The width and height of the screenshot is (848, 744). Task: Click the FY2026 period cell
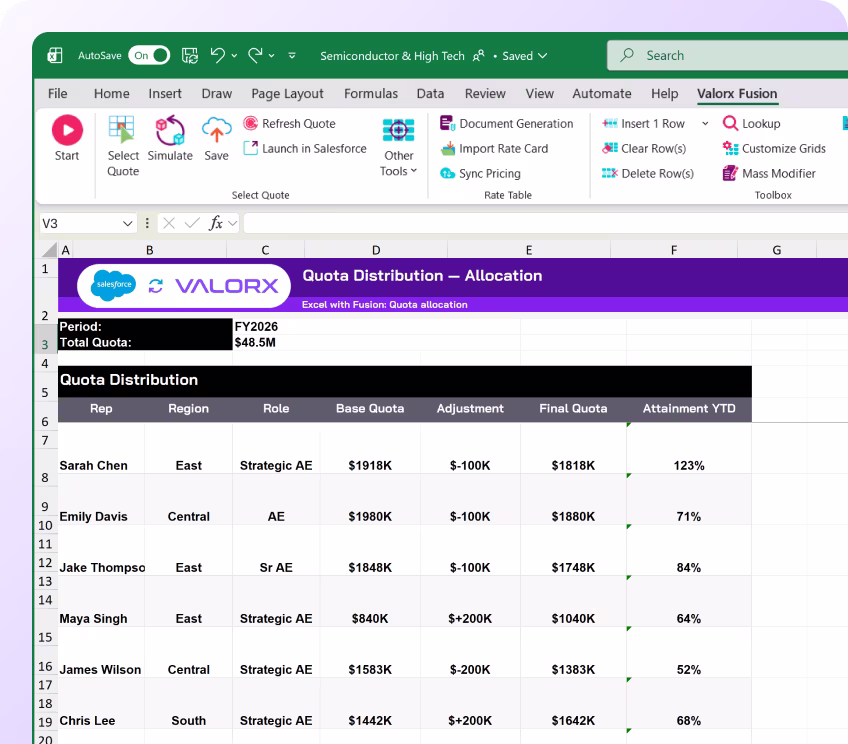coord(256,327)
